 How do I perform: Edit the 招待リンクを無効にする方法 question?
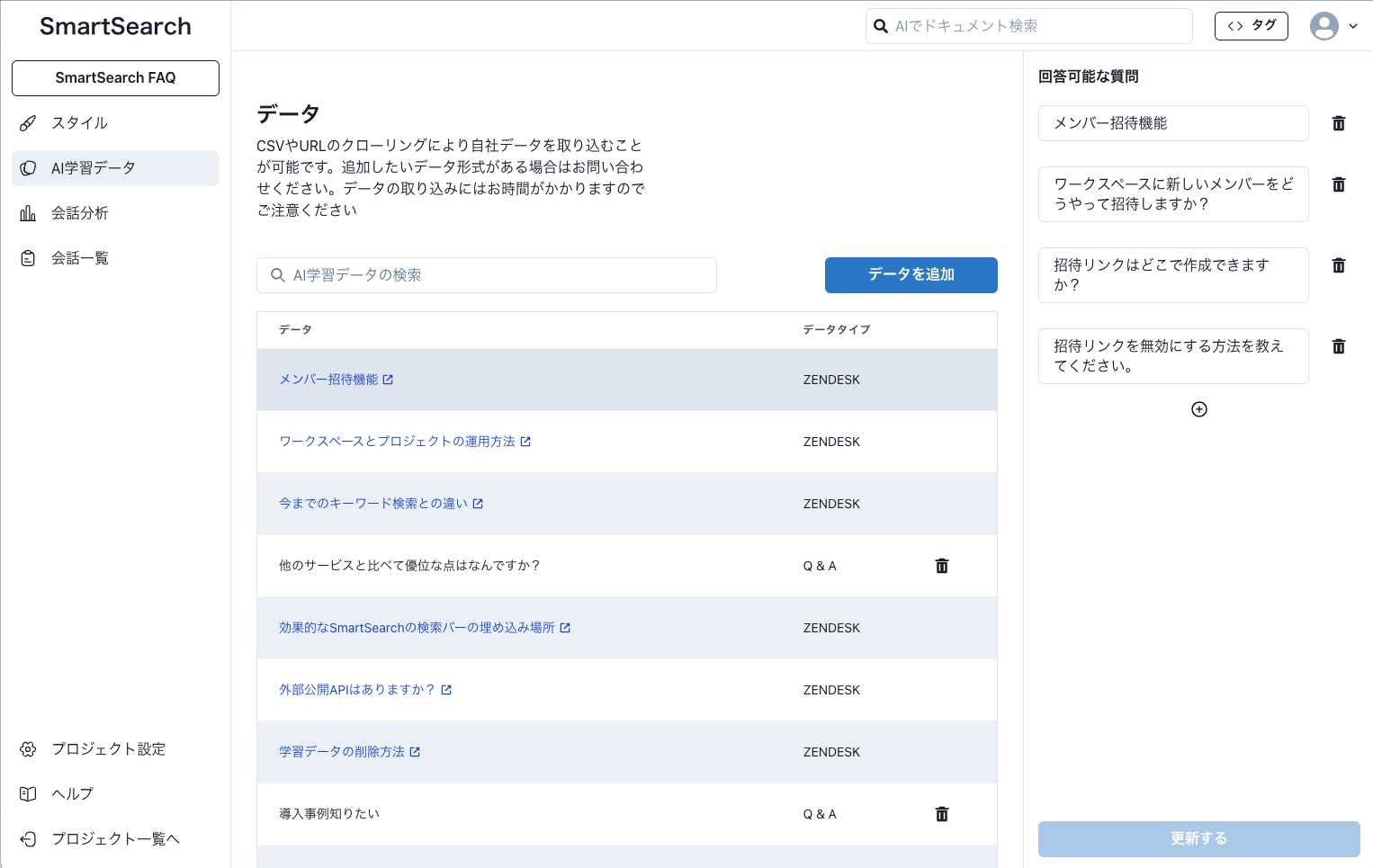[x=1173, y=356]
